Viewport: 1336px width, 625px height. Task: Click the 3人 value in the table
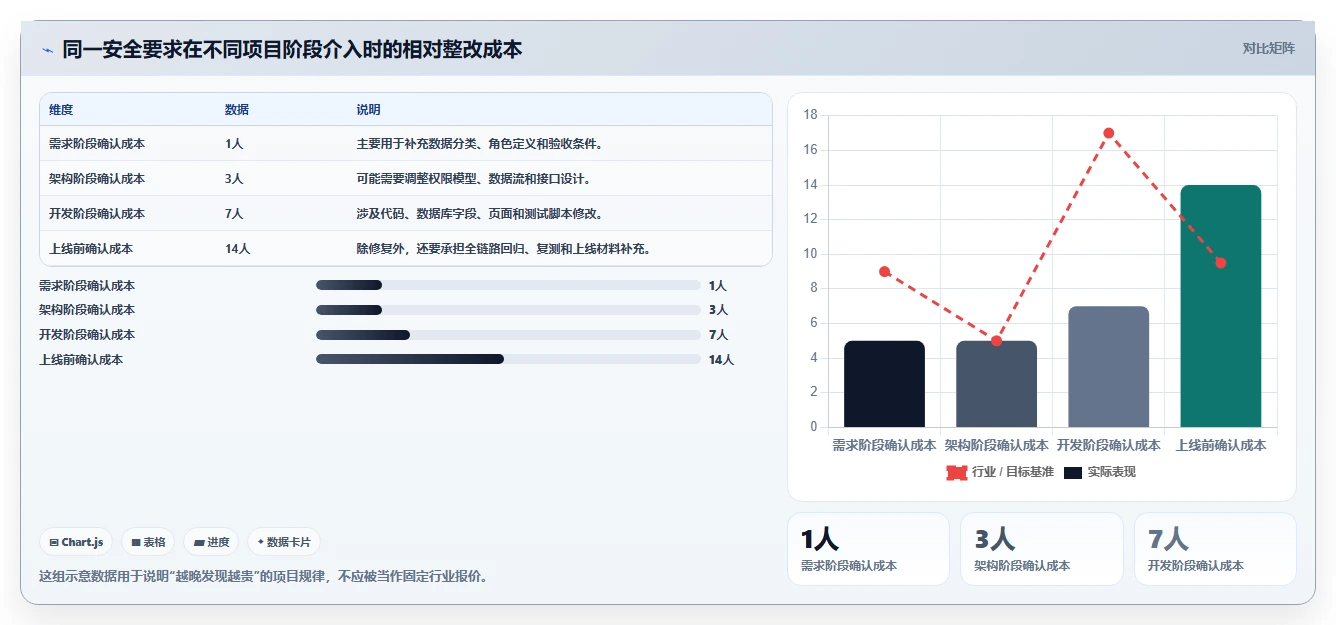[234, 179]
